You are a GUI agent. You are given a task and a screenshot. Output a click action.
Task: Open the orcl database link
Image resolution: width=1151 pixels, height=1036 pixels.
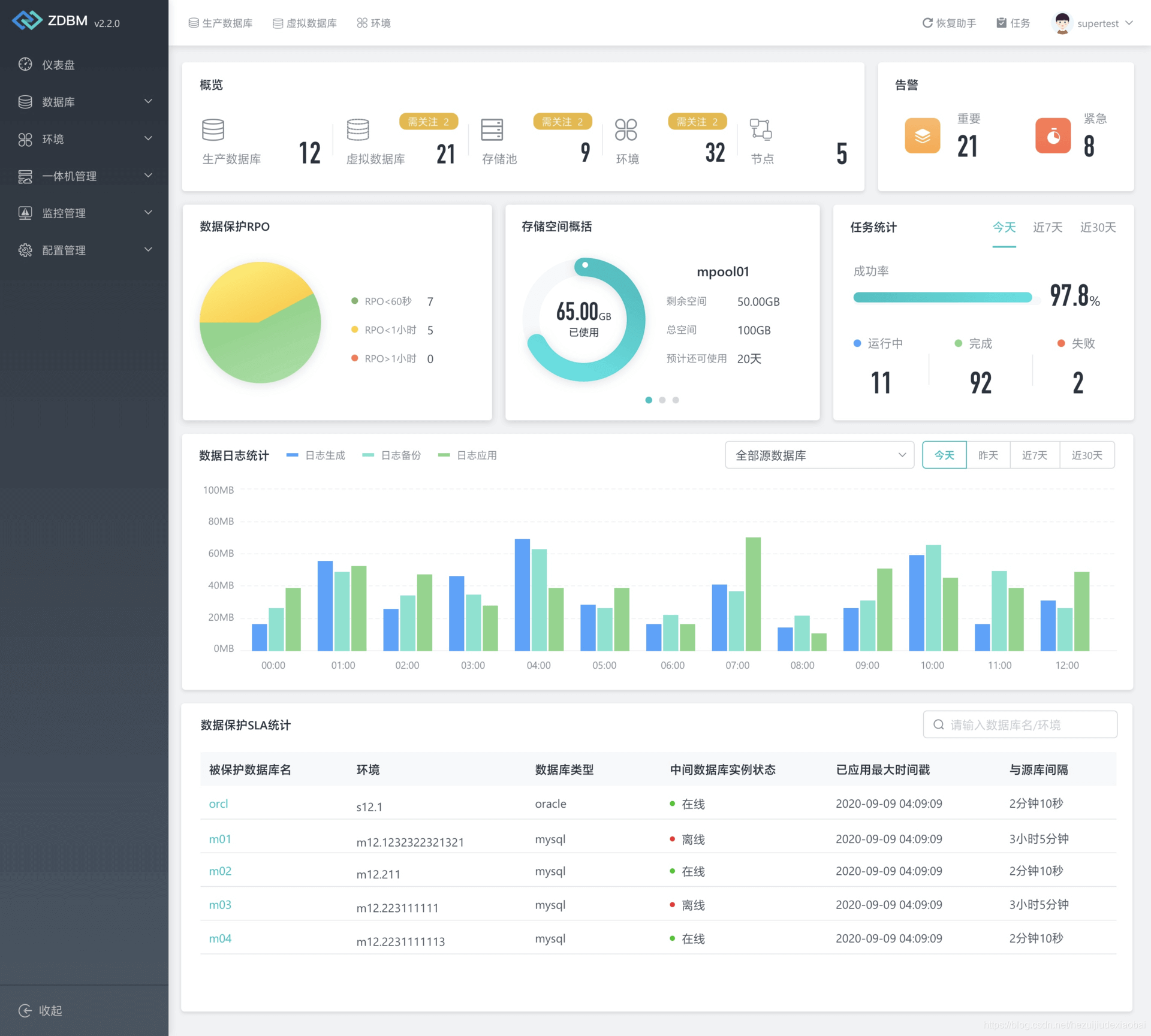click(x=218, y=804)
